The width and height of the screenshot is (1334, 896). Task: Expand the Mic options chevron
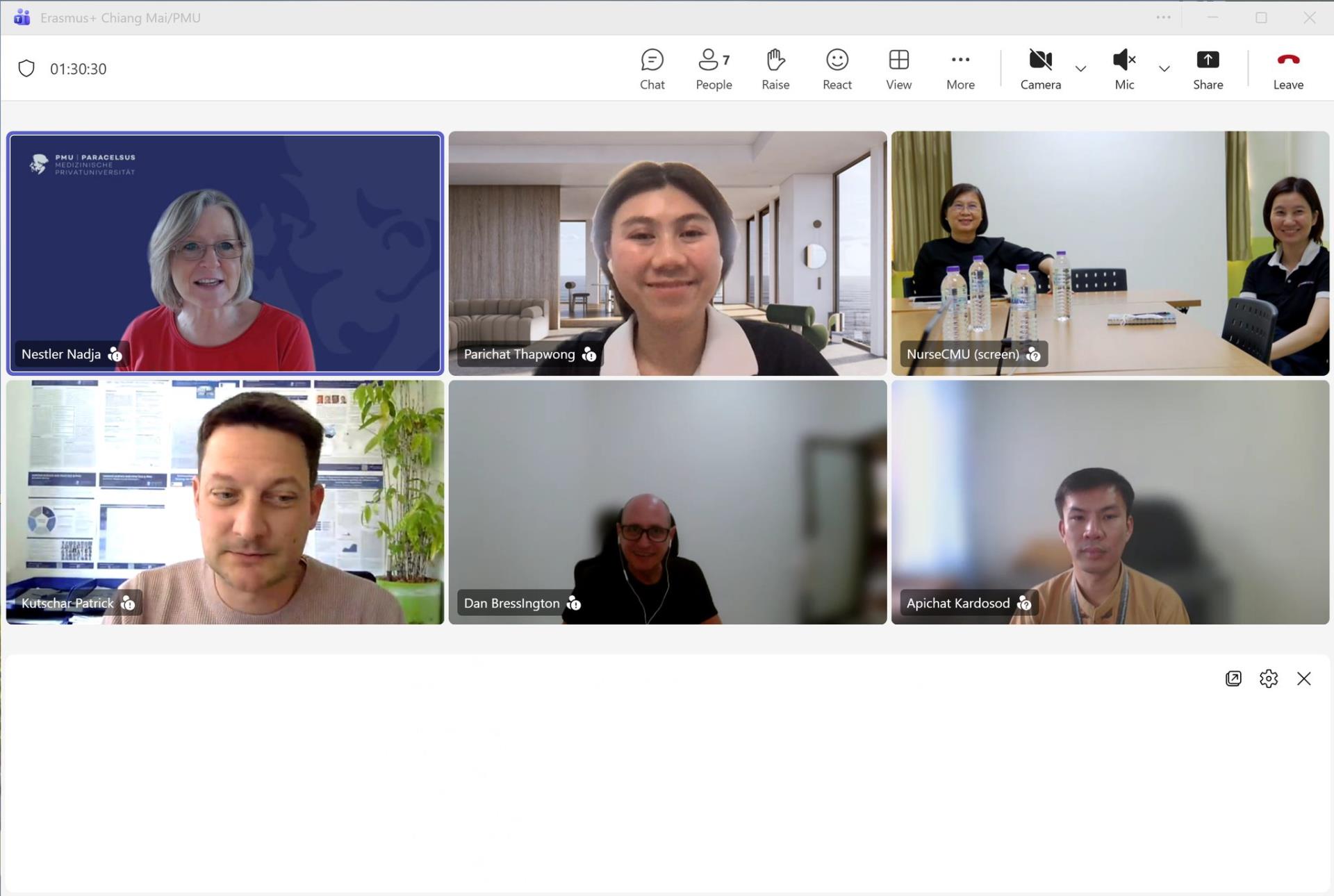pyautogui.click(x=1164, y=69)
